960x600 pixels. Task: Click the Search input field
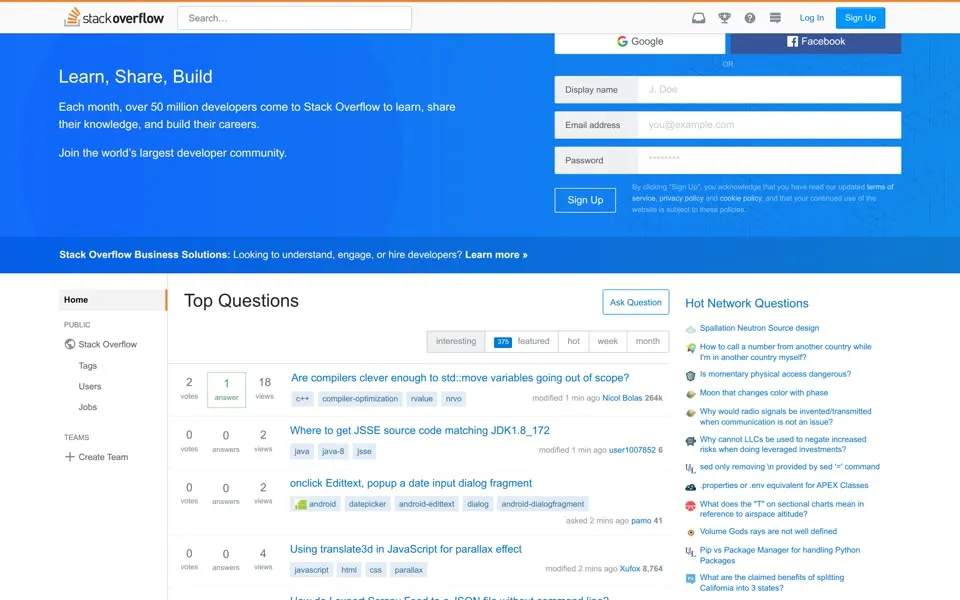coord(294,18)
